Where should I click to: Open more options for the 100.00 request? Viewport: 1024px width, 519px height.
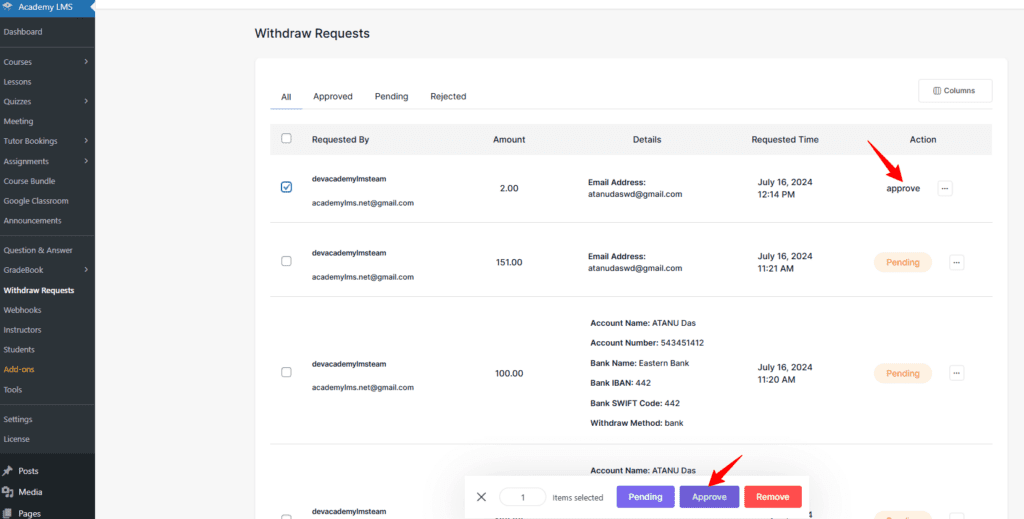pos(956,373)
